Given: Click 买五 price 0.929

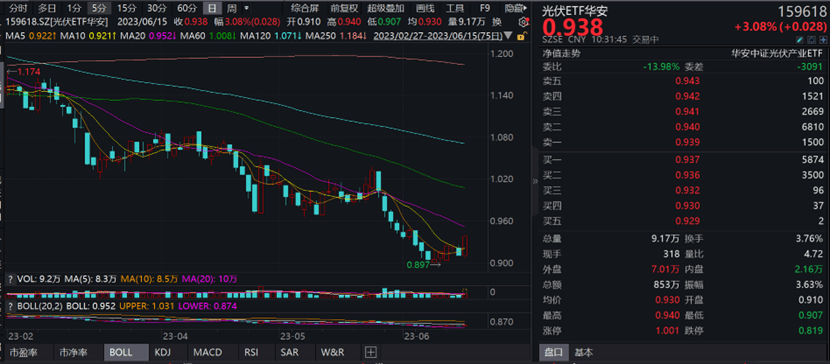Looking at the screenshot, I should pyautogui.click(x=689, y=221).
